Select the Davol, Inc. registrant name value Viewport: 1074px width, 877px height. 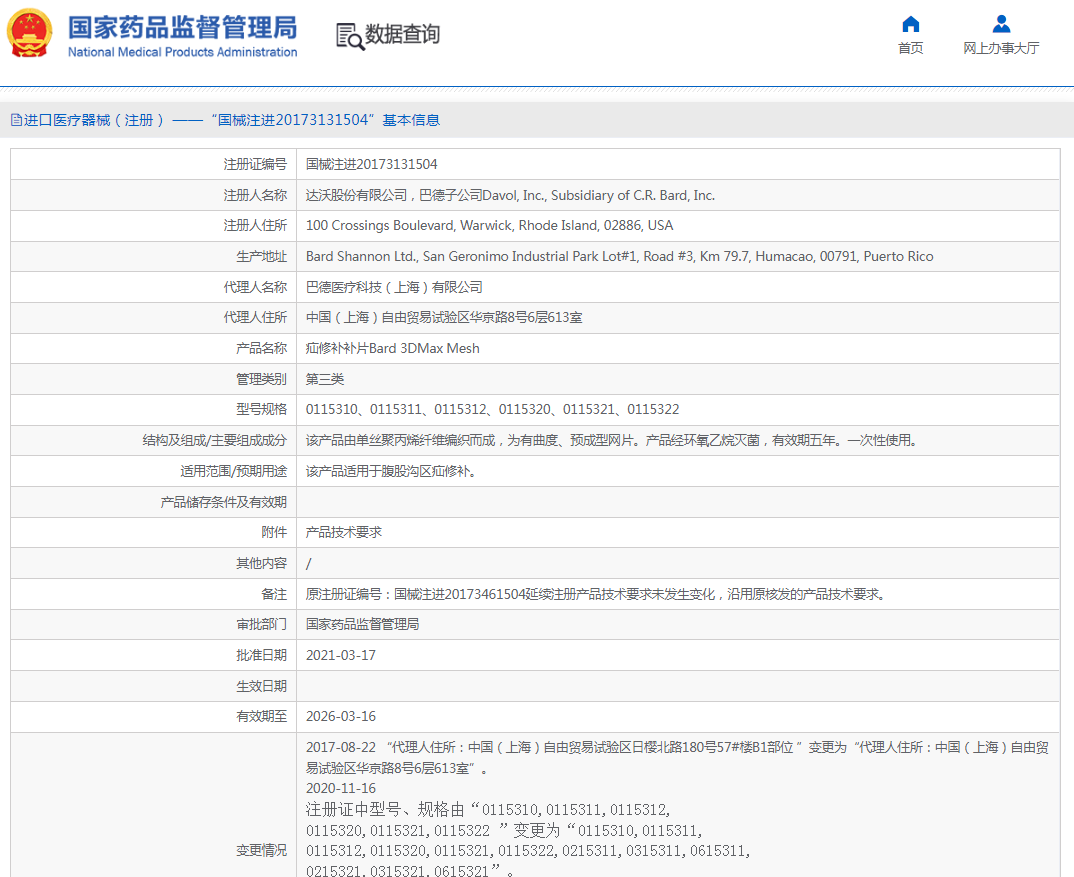(x=510, y=195)
